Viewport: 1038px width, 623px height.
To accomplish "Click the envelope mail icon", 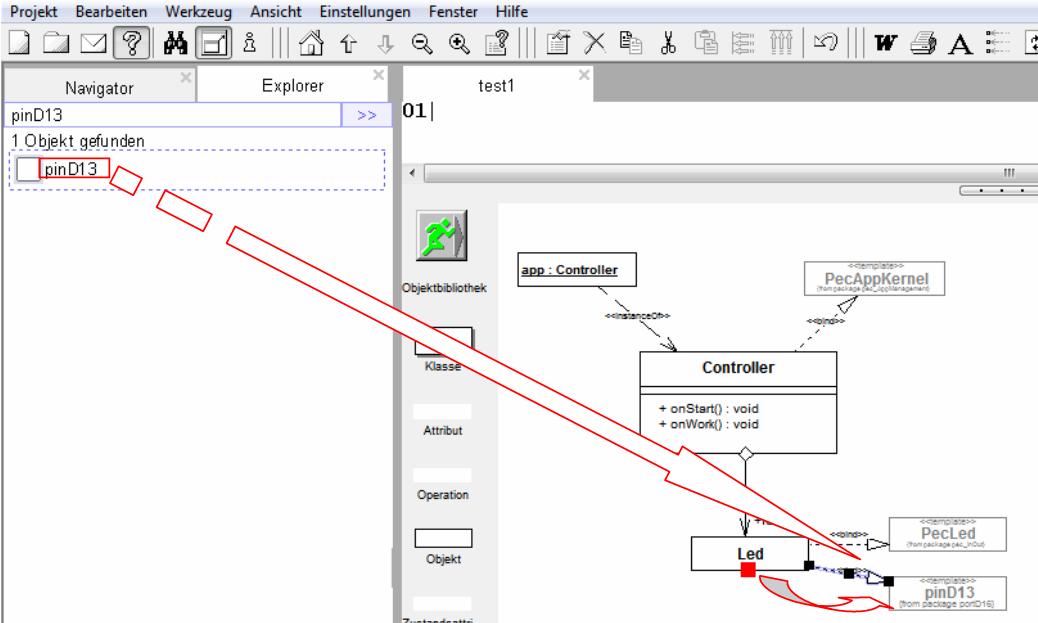I will click(x=91, y=43).
